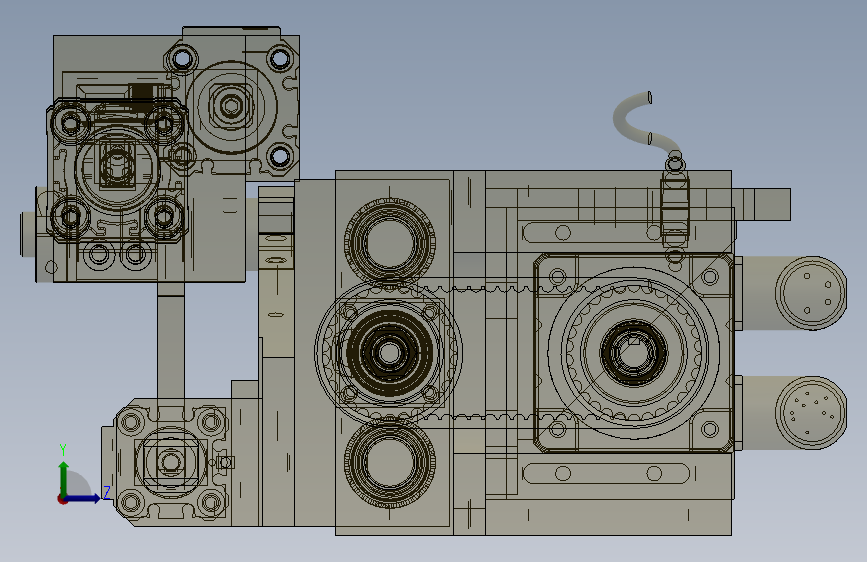Screen dimensions: 867x562
Task: Select the upper round motor connector with four pins
Action: click(x=811, y=293)
